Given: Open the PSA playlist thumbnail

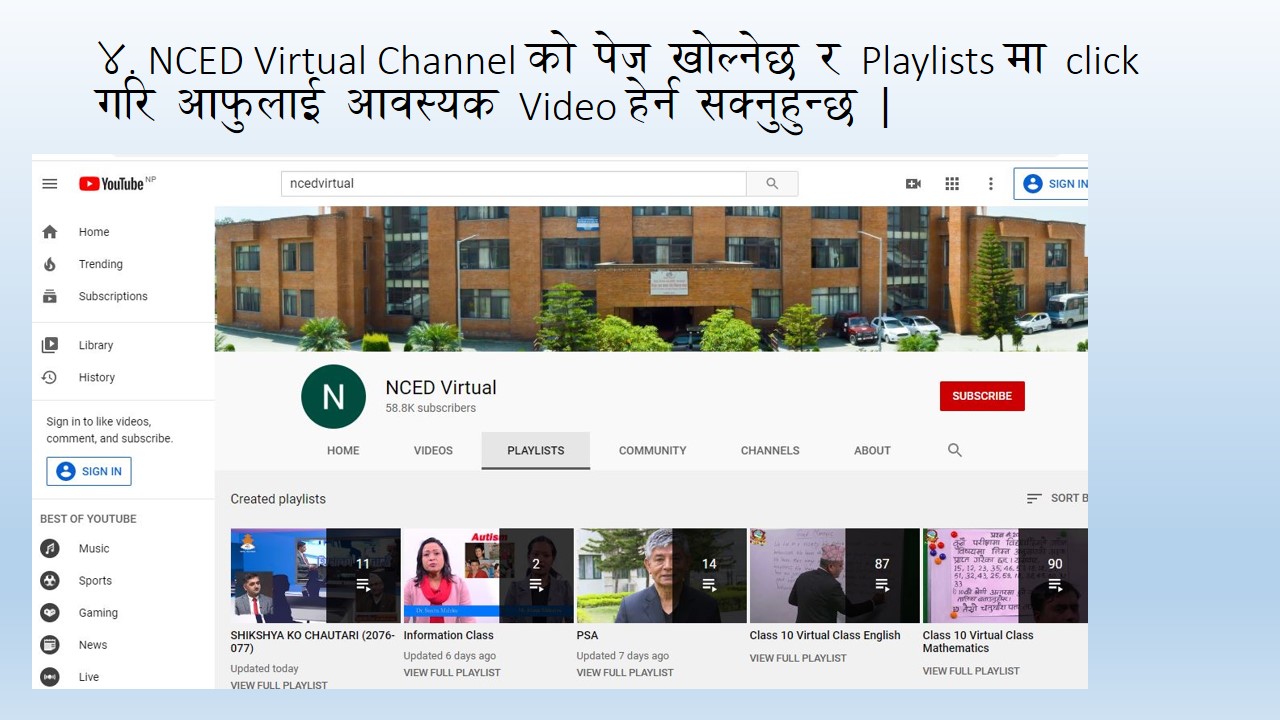Looking at the screenshot, I should 661,576.
